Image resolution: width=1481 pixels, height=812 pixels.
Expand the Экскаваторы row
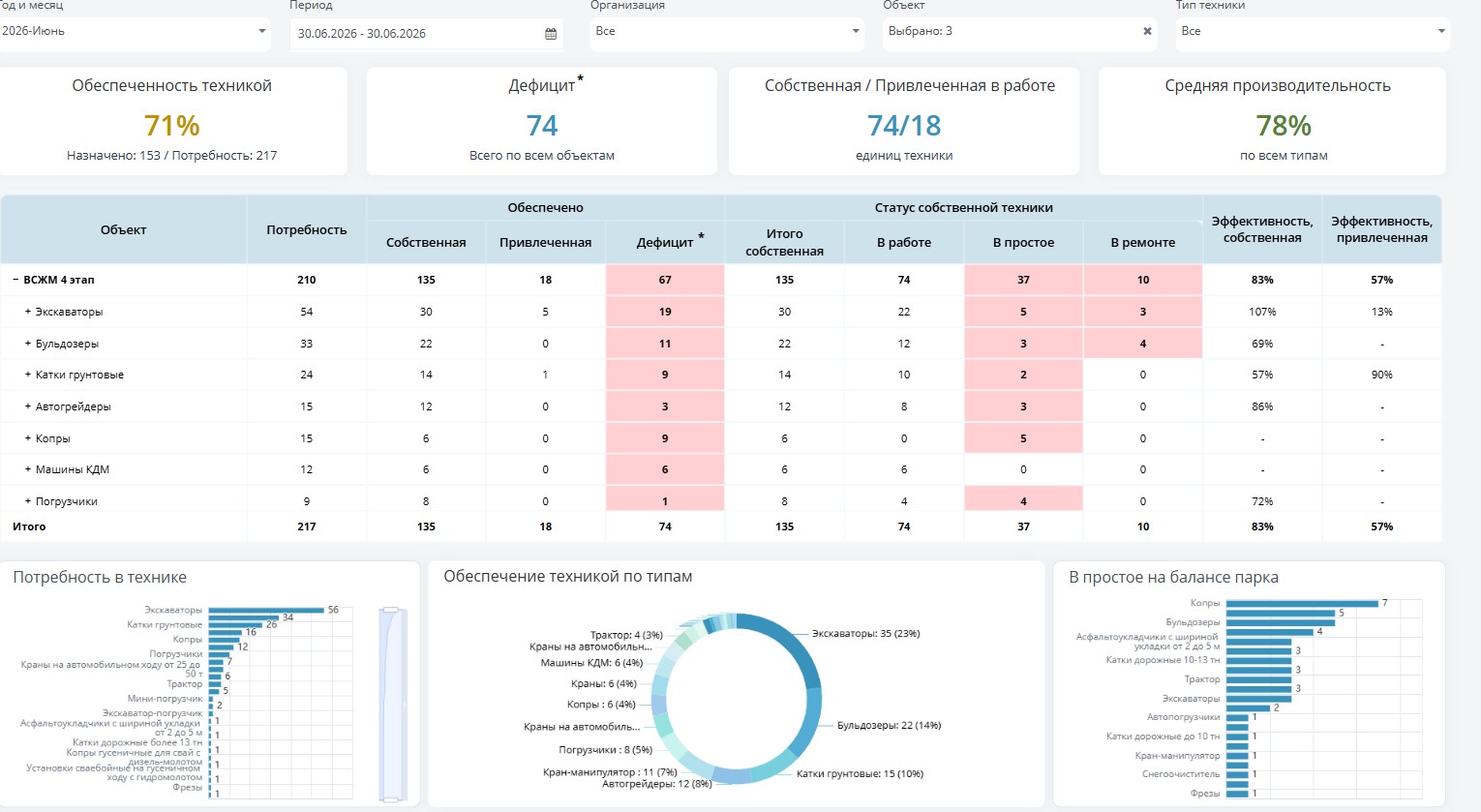pyautogui.click(x=28, y=312)
